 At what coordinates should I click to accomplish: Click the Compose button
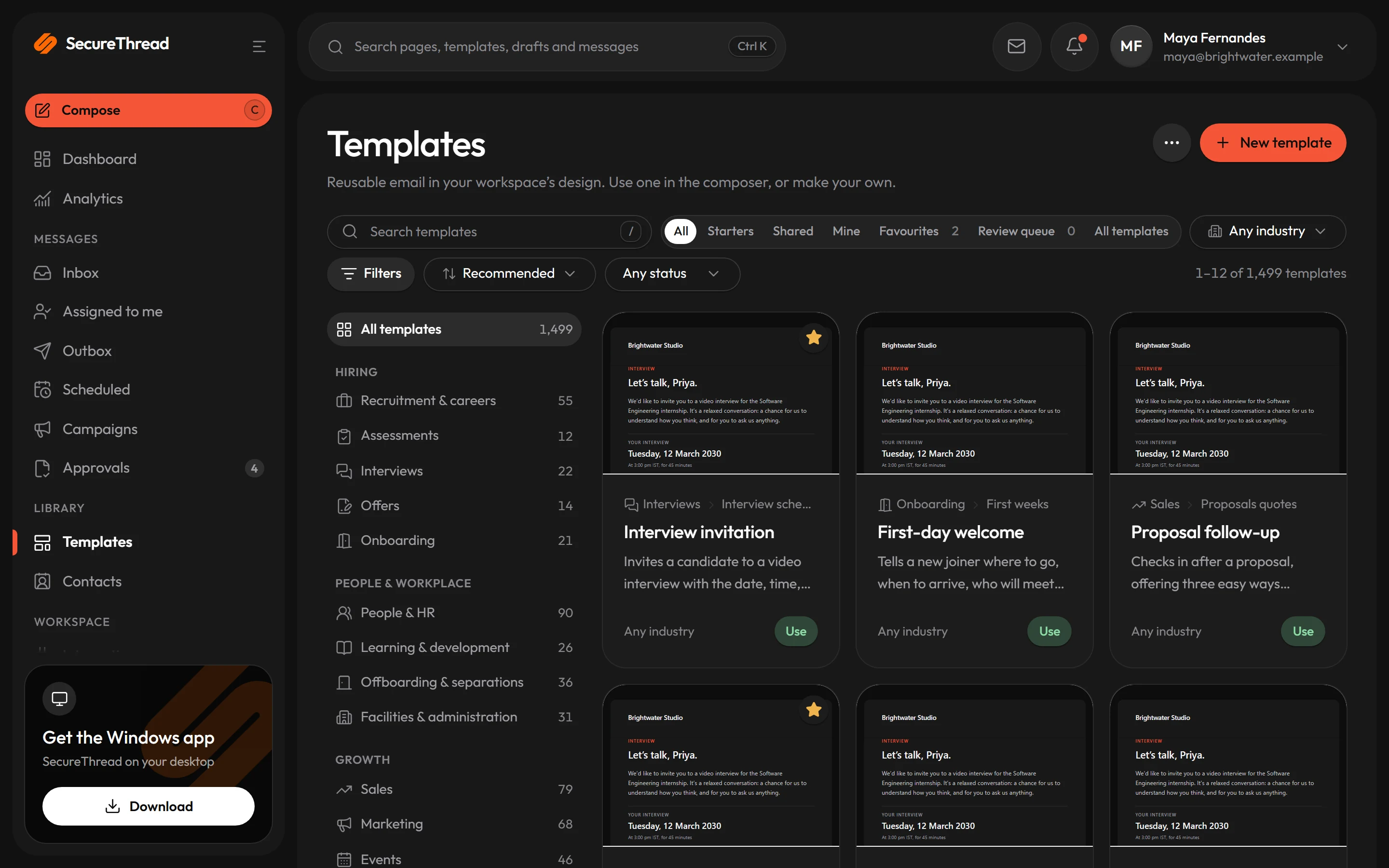(148, 110)
